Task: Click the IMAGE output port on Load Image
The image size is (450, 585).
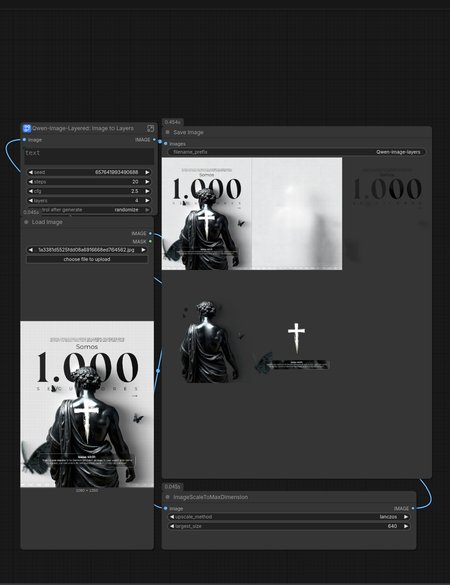Action: [150, 233]
